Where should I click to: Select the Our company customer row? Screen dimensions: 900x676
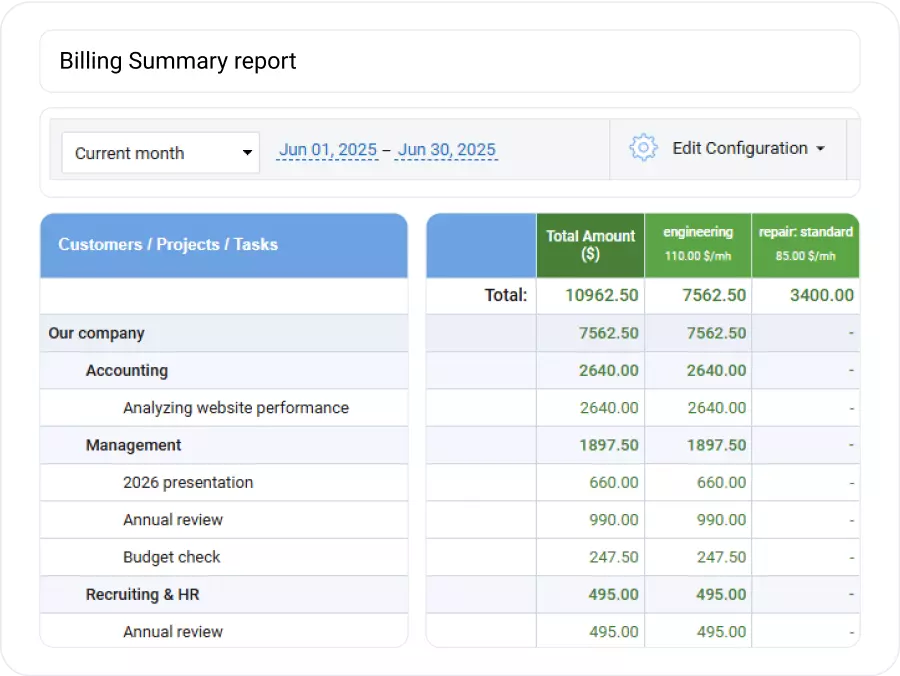click(x=224, y=333)
